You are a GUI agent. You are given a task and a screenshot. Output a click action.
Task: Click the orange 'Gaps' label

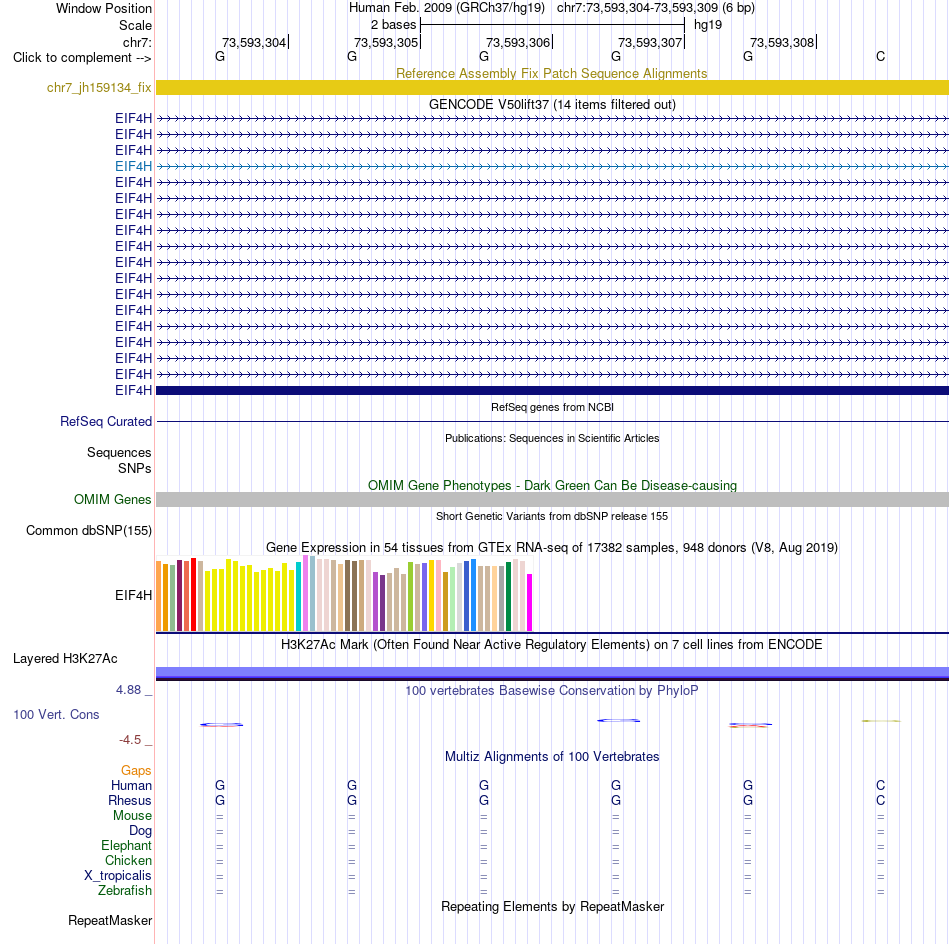(x=136, y=770)
